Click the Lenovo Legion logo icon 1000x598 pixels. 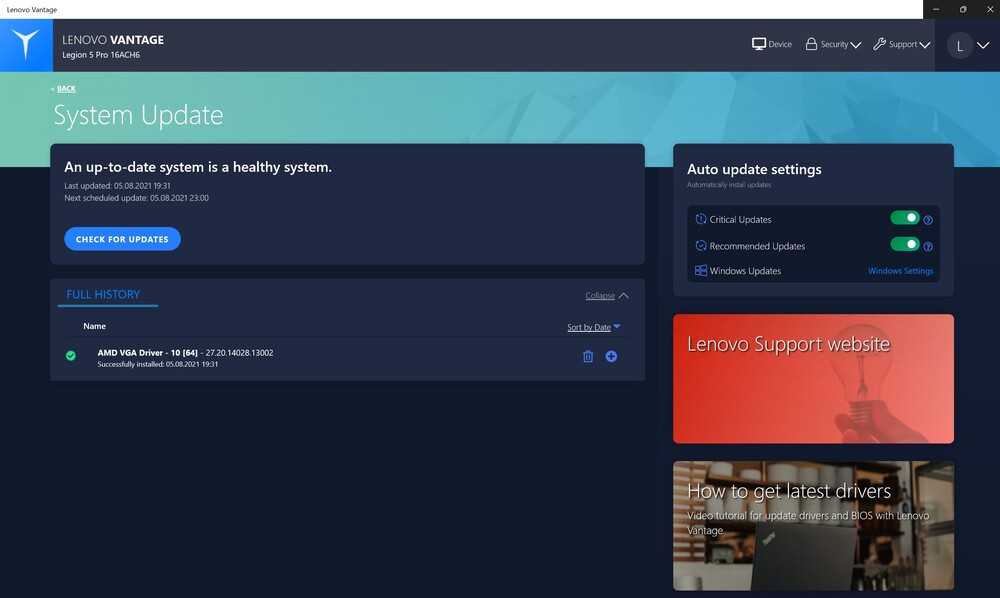point(26,45)
